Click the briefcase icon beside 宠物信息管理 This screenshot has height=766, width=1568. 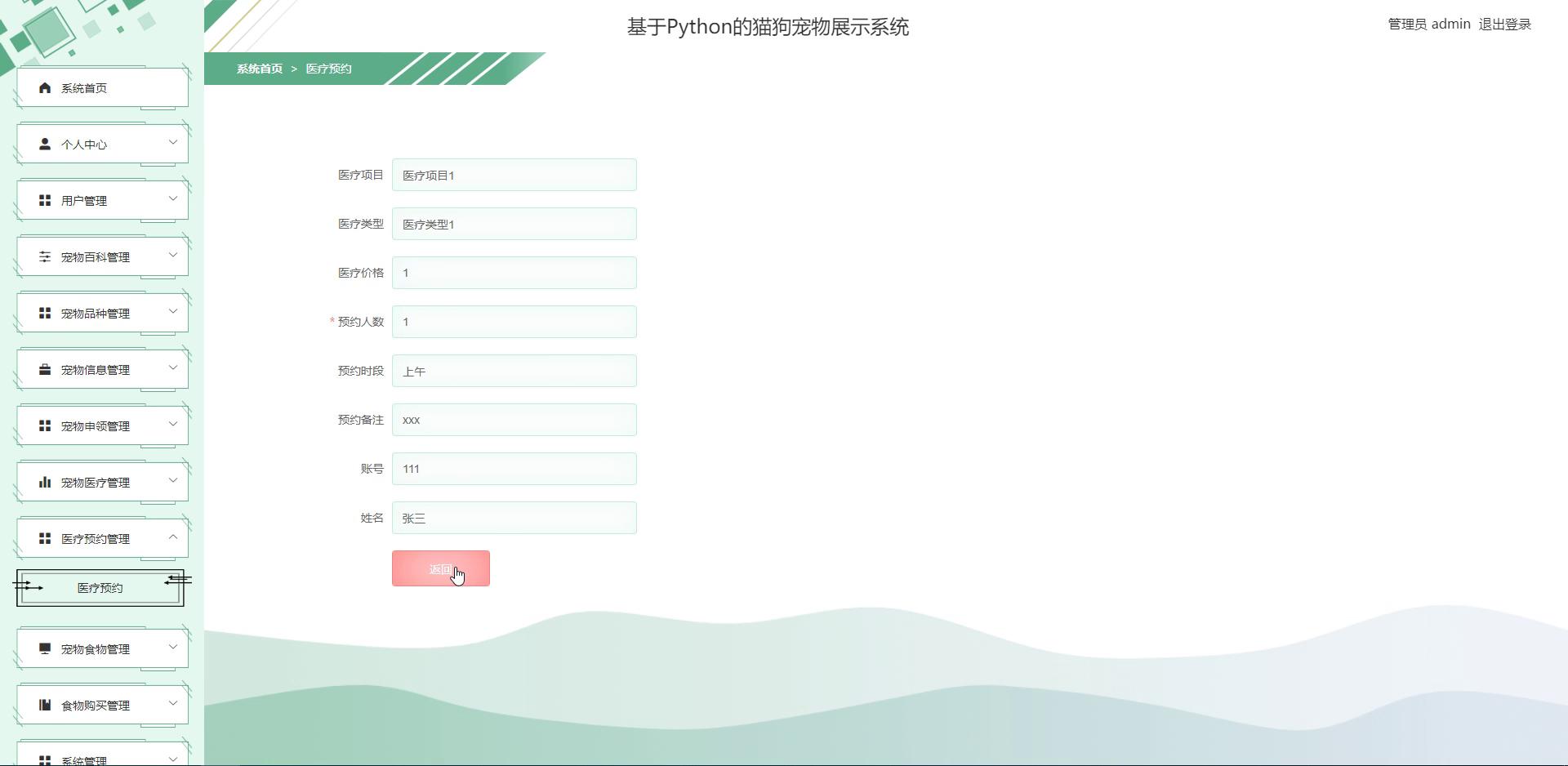[x=45, y=369]
